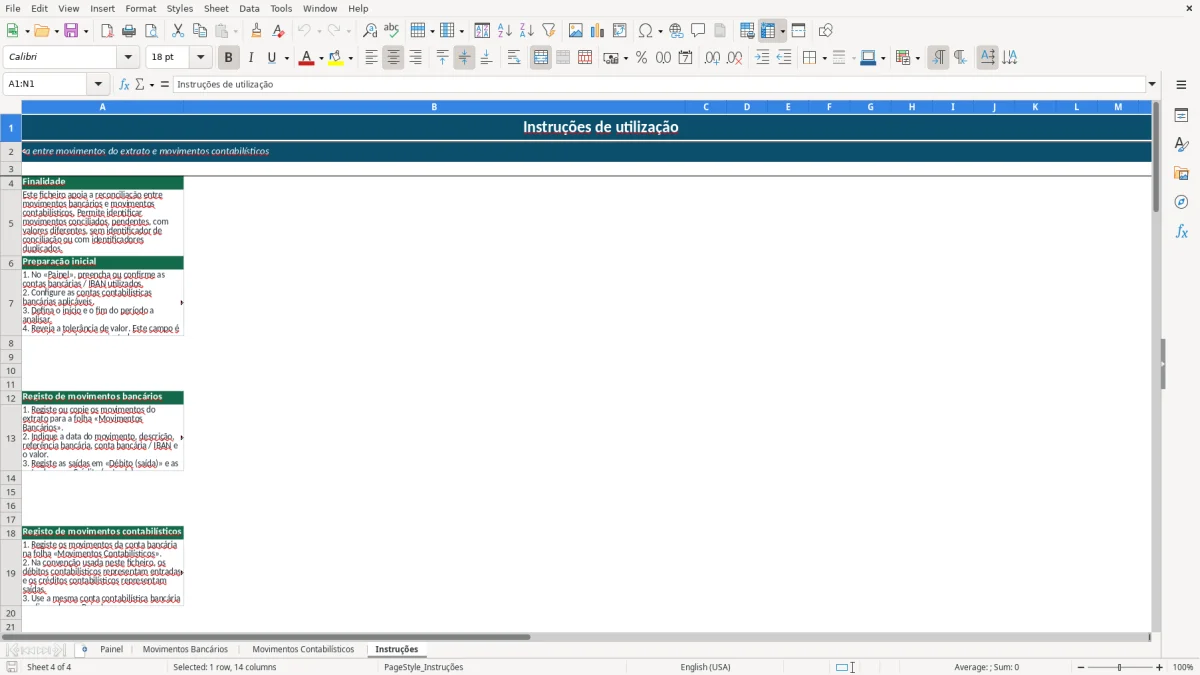Increase the indent

click(x=762, y=58)
